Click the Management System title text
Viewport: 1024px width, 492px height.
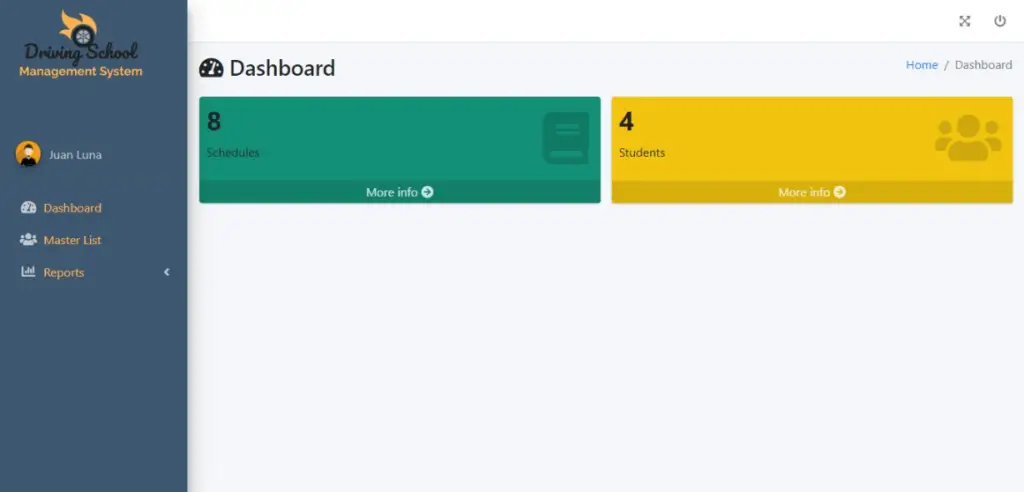coord(81,71)
